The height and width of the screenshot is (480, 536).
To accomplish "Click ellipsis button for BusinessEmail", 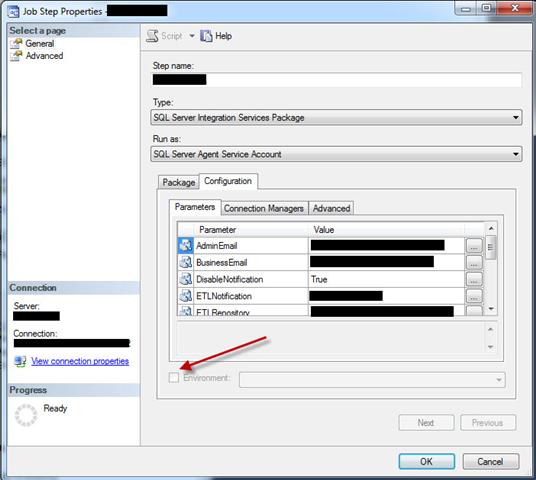I will [x=474, y=262].
